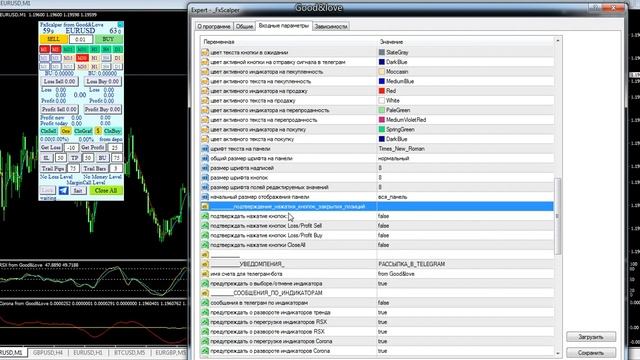Click the icon beside 'подтверждать нажатие кнопок Loss/Profit Buy'
Screen dimensions: 640x360
tap(205, 236)
